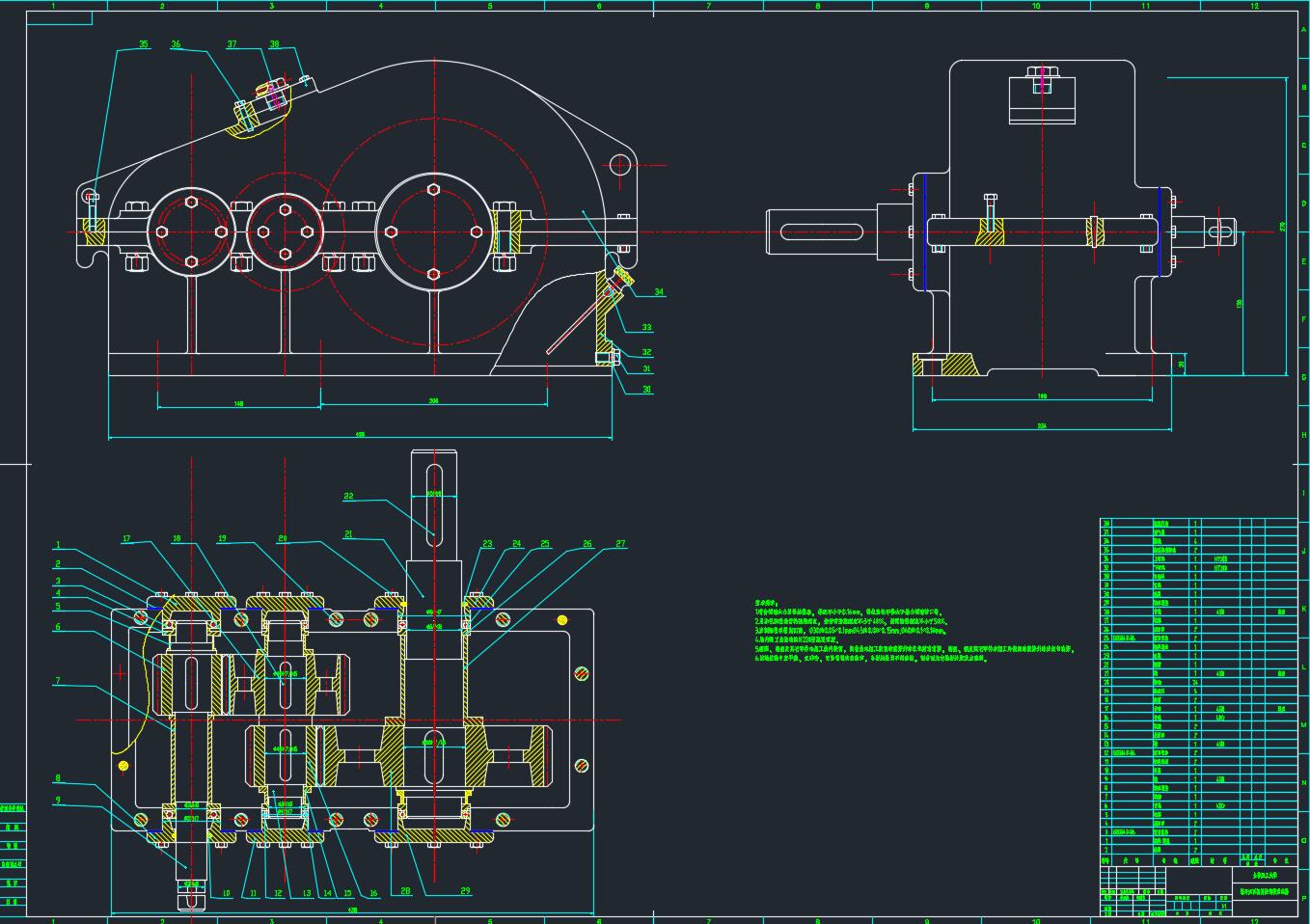Viewport: 1310px width, 924px height.
Task: Select the 160 dimension under side view
Action: coord(1042,395)
